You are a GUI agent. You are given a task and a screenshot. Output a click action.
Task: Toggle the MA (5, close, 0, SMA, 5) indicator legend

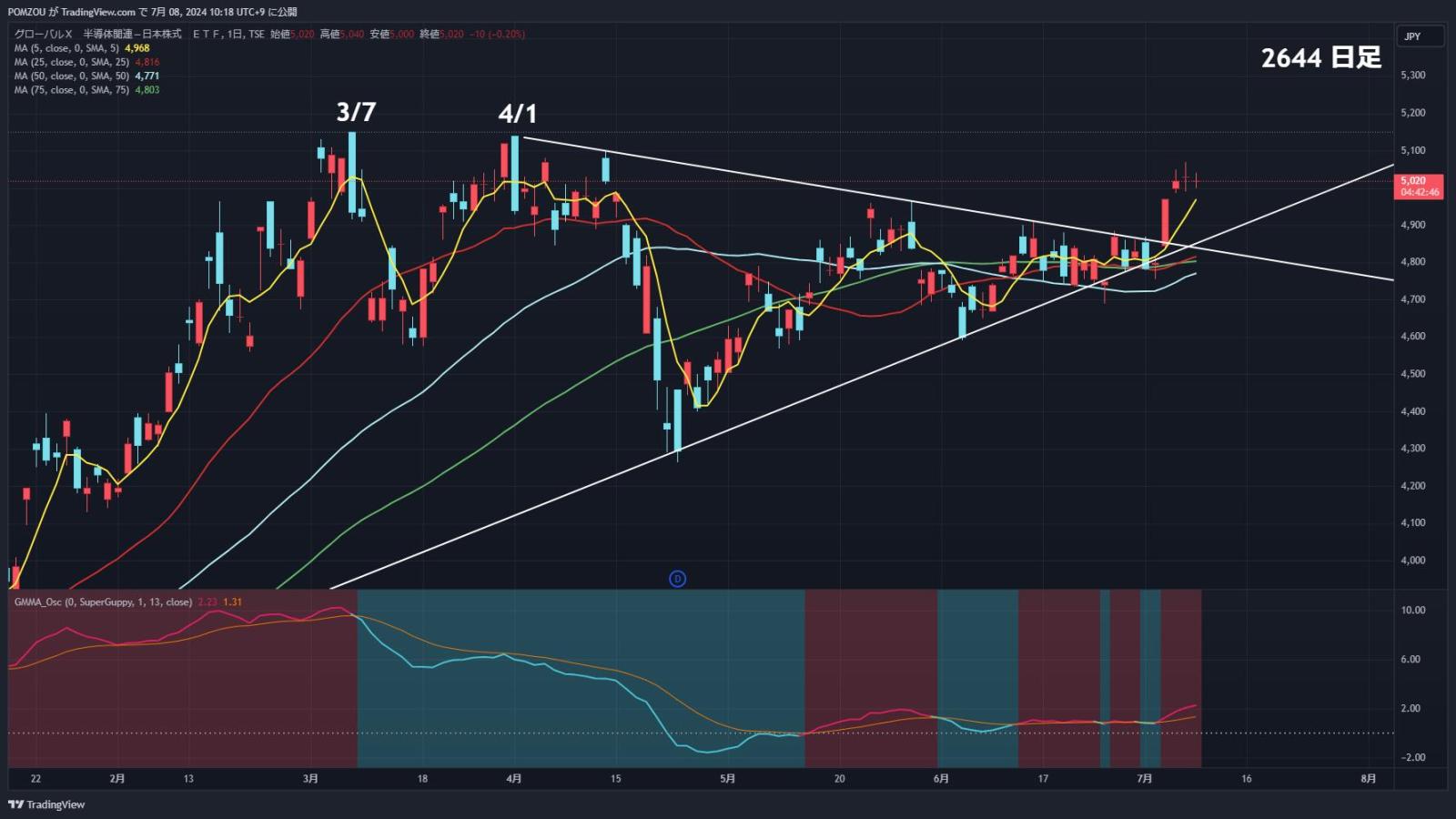click(x=66, y=48)
